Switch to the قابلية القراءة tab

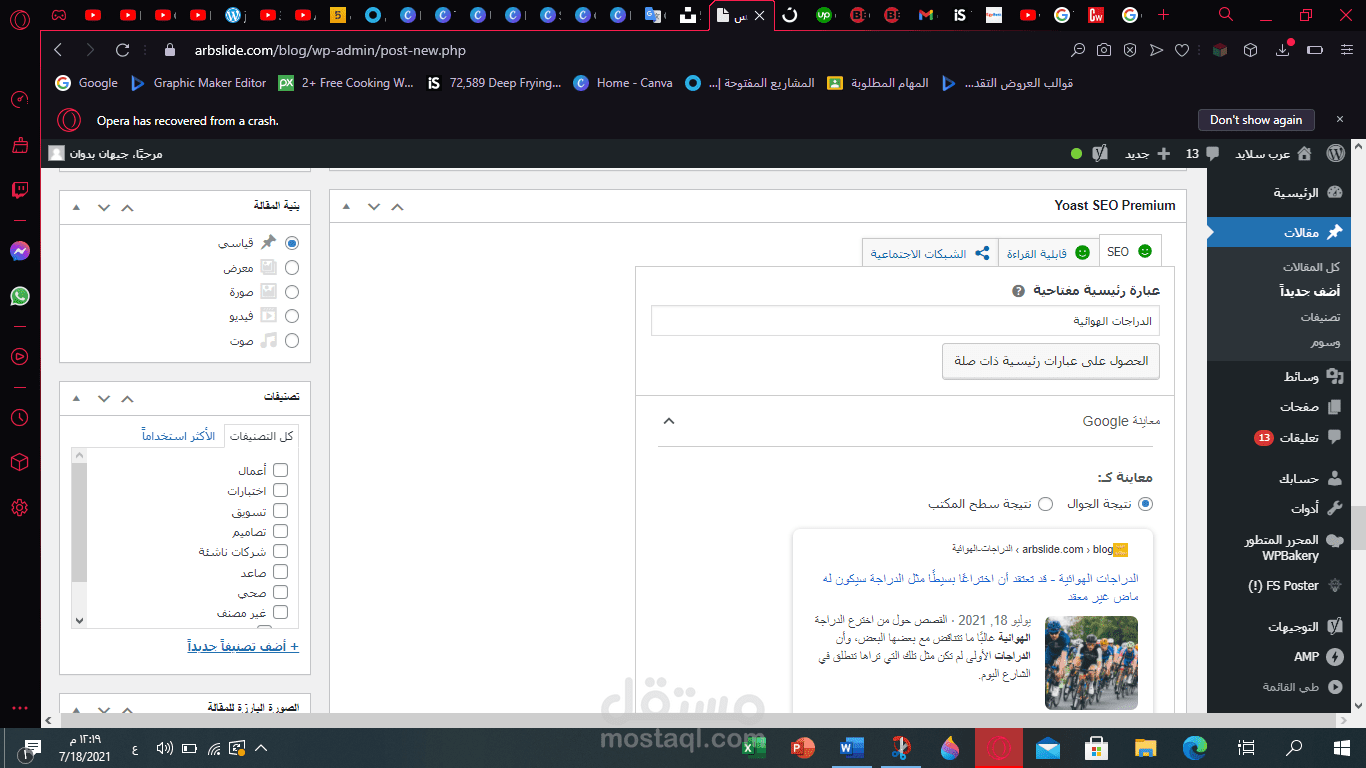[1048, 253]
